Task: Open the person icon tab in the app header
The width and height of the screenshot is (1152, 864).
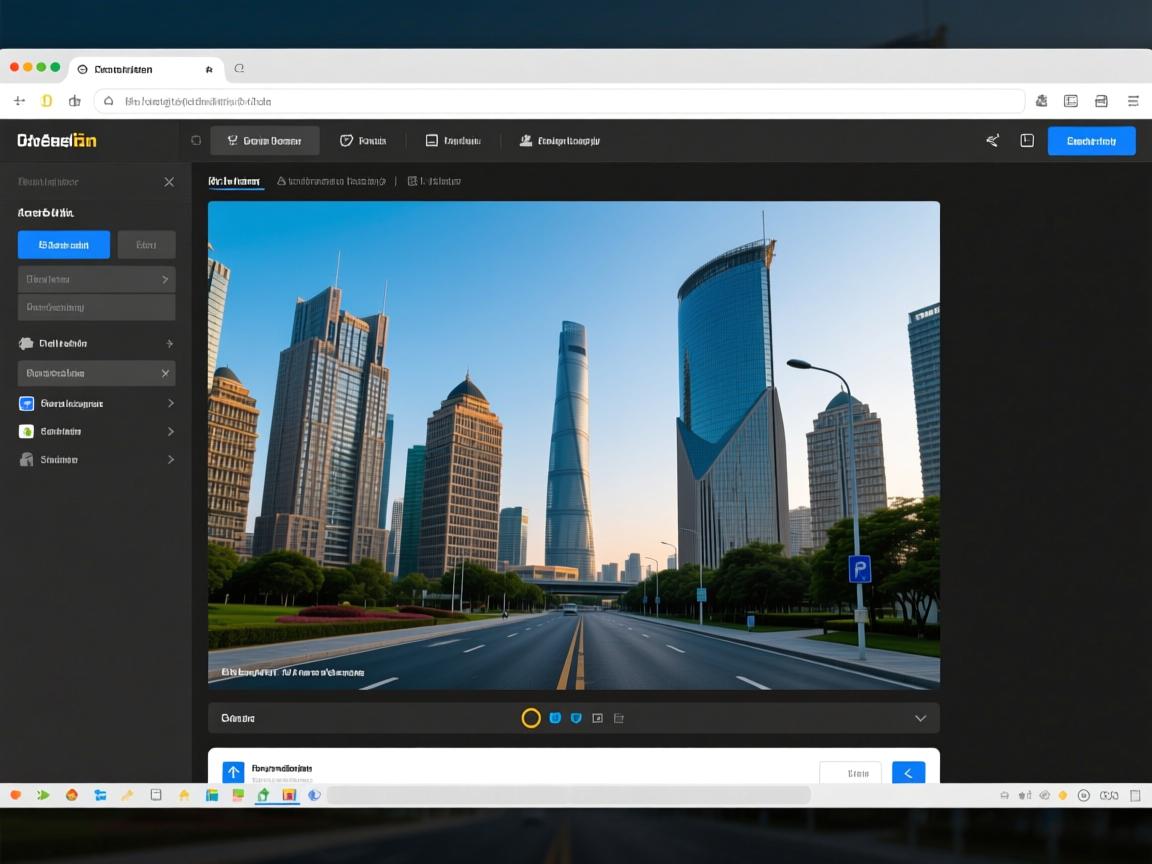Action: pos(559,141)
